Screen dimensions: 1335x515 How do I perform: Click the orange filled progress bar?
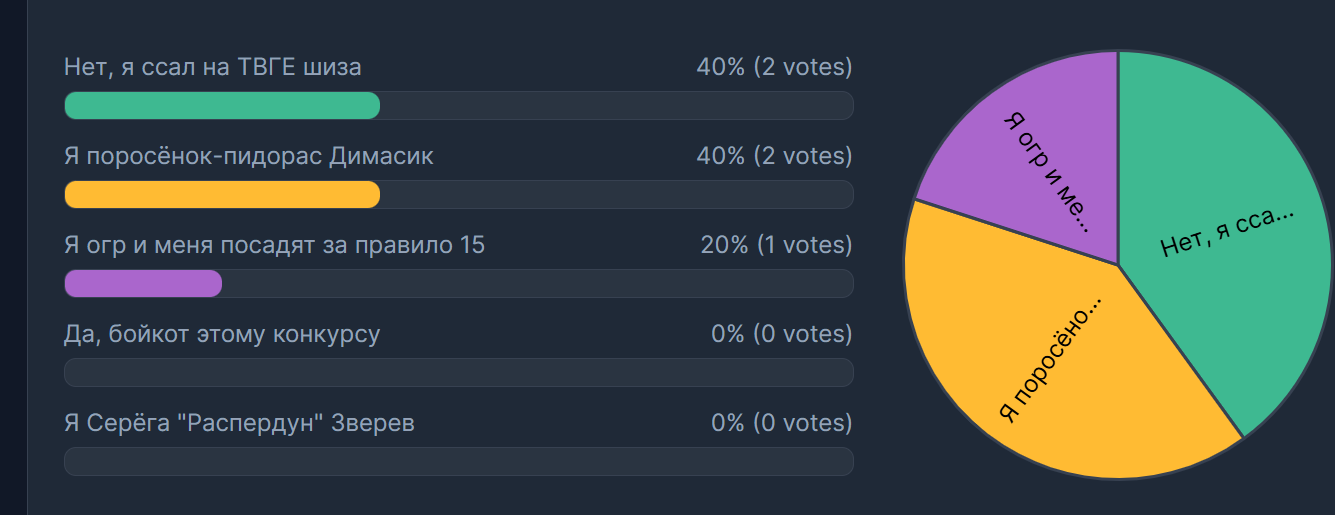tap(222, 194)
